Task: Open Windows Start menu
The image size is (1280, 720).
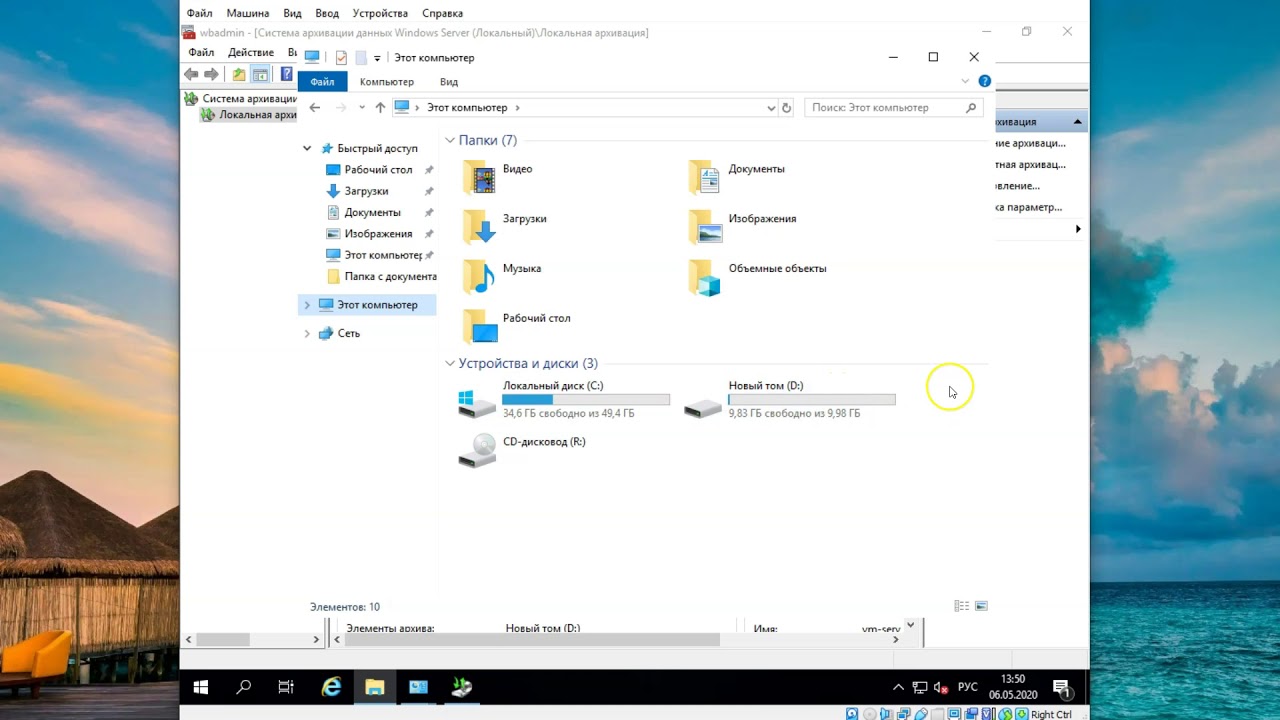Action: point(200,687)
